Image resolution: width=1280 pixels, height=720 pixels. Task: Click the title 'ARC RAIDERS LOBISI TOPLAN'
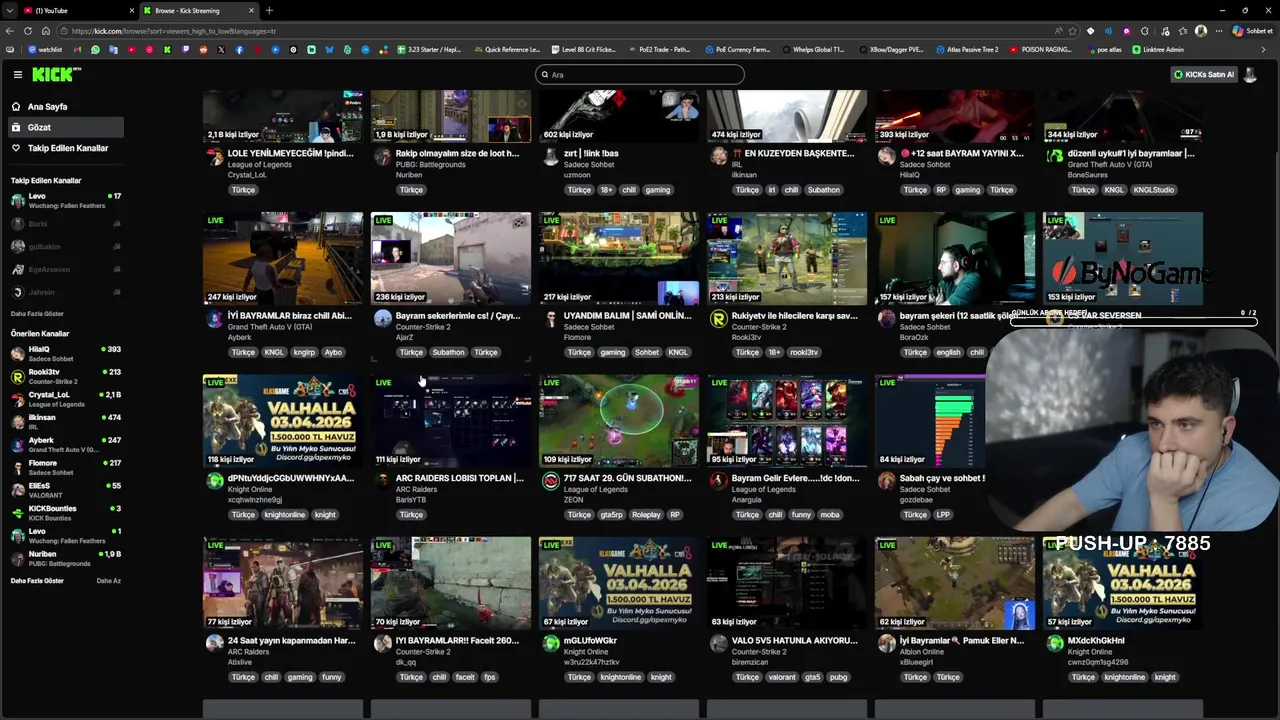tap(460, 478)
